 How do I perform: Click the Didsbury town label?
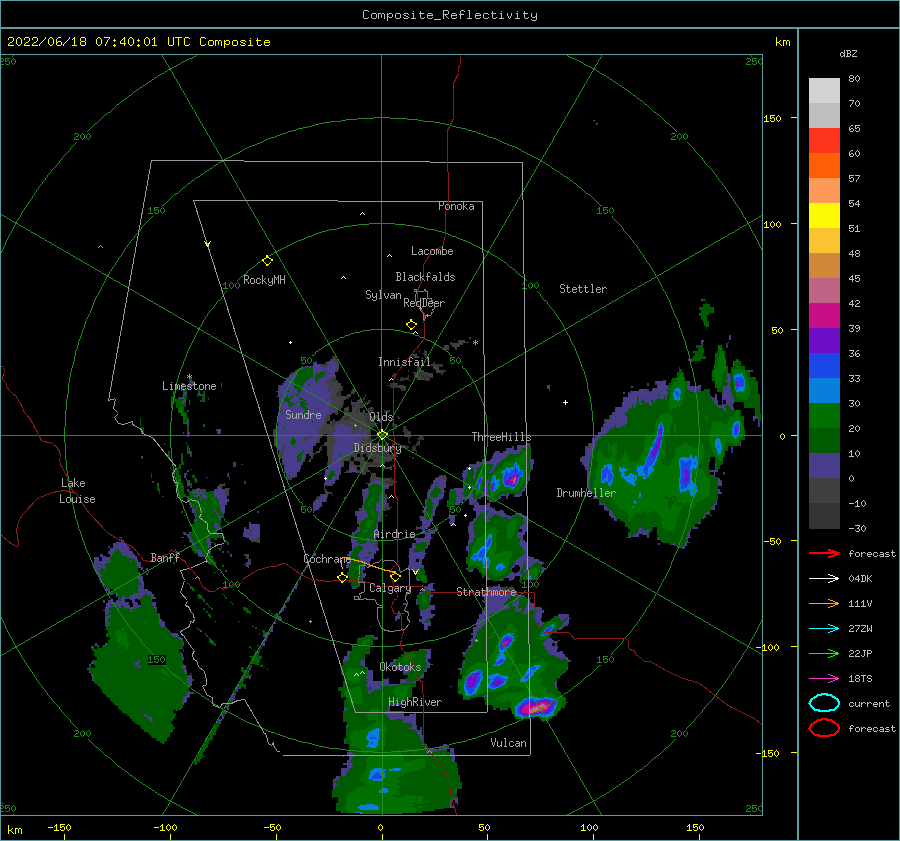pos(378,448)
